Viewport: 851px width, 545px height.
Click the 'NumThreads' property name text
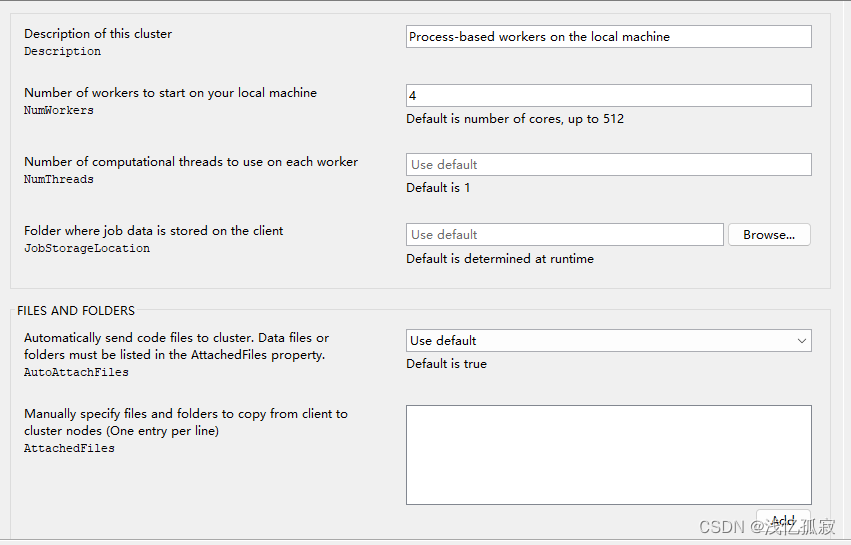(59, 180)
